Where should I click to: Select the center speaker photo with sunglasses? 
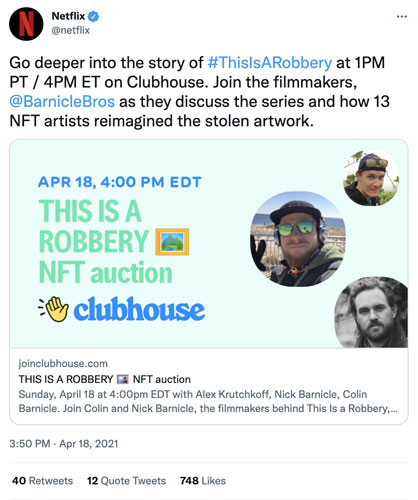click(298, 239)
